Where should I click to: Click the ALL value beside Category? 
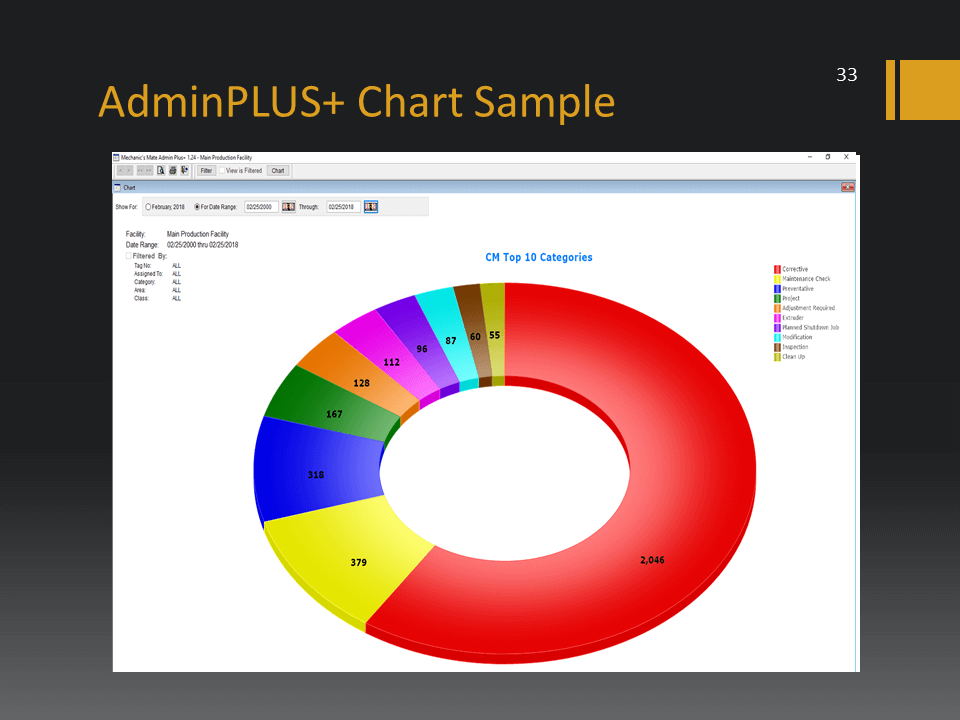[176, 282]
